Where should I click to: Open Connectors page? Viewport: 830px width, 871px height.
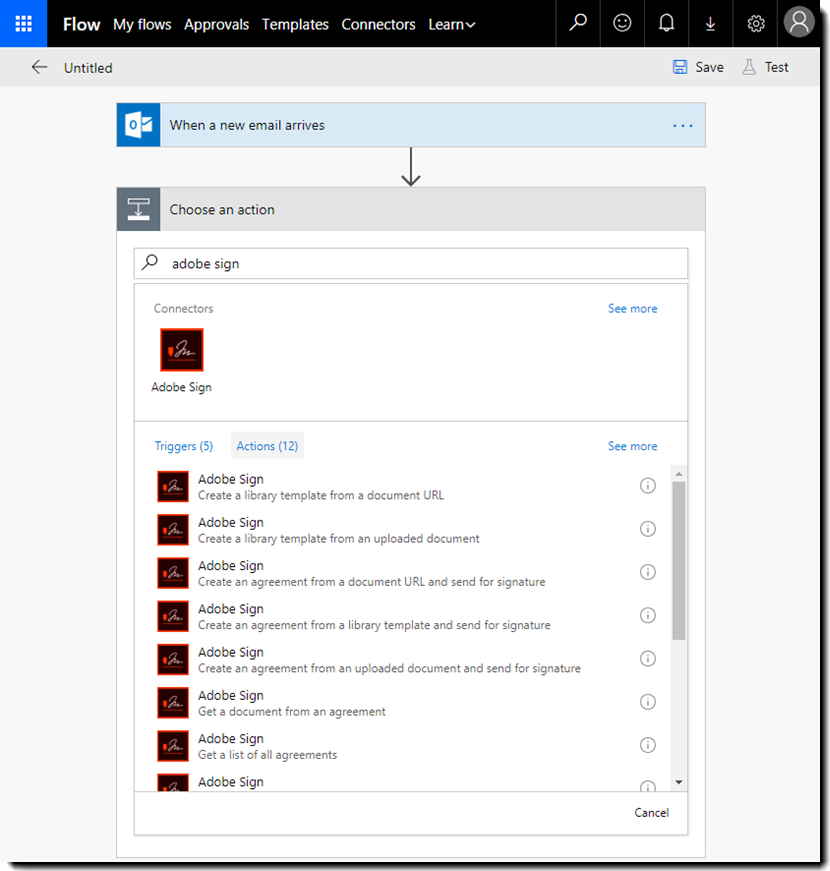point(378,24)
